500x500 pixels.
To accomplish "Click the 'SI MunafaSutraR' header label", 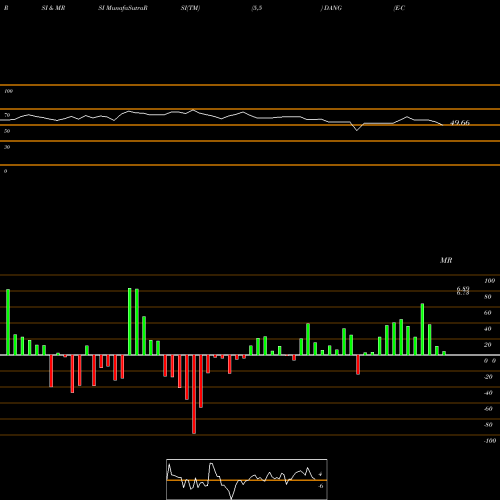I will pyautogui.click(x=123, y=8).
